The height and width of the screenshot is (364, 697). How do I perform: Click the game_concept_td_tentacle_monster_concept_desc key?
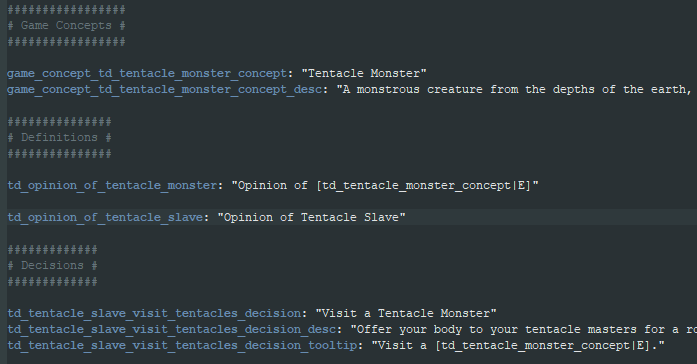[x=164, y=89]
